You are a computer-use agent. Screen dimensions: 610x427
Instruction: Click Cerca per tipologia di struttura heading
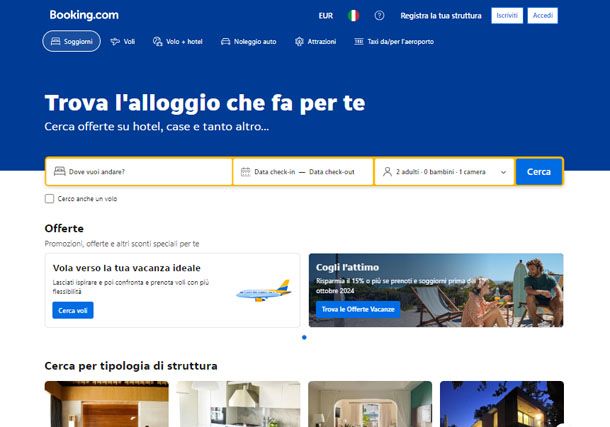pyautogui.click(x=131, y=366)
